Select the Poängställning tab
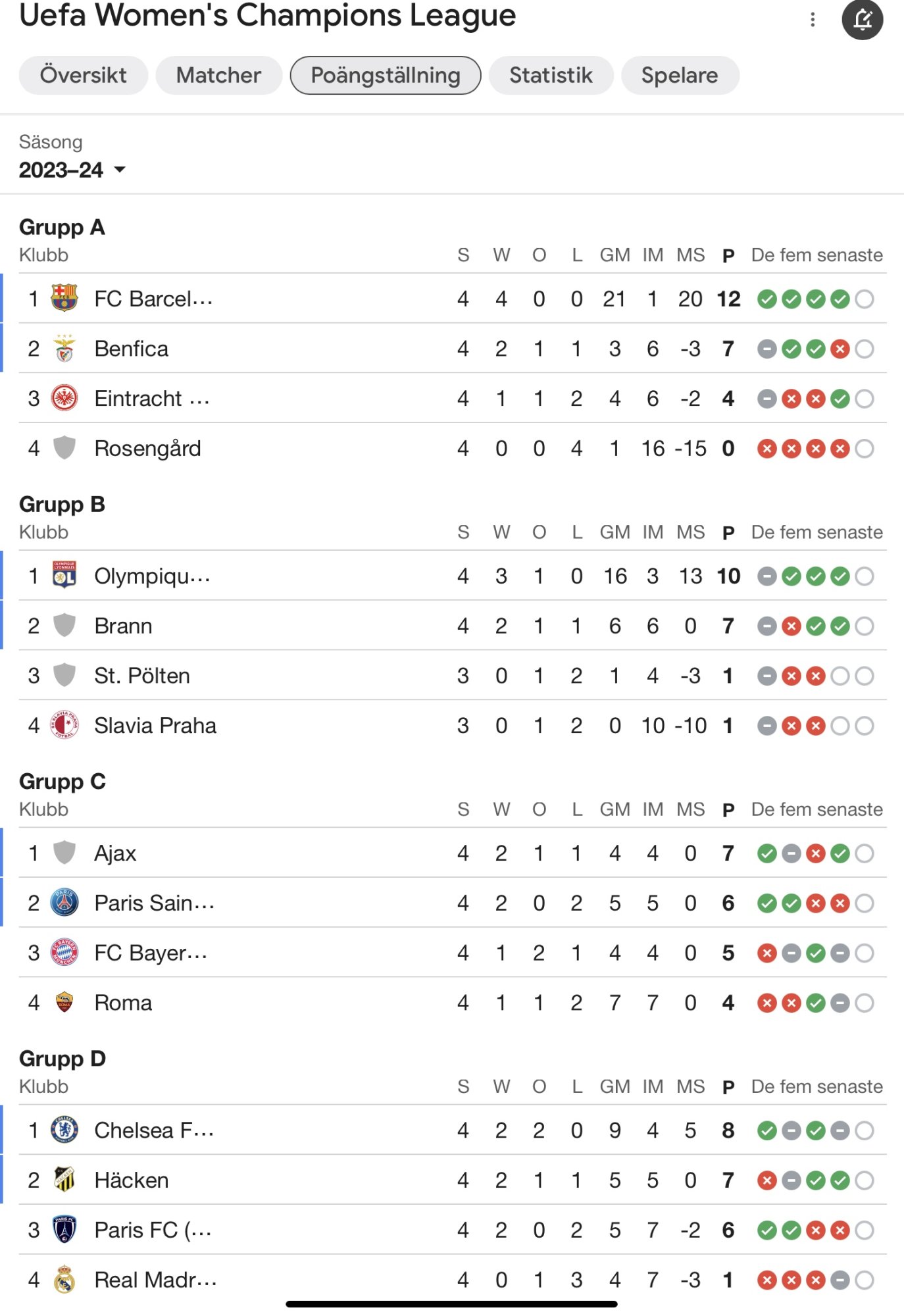Screen dimensions: 904x1316 click(x=386, y=75)
